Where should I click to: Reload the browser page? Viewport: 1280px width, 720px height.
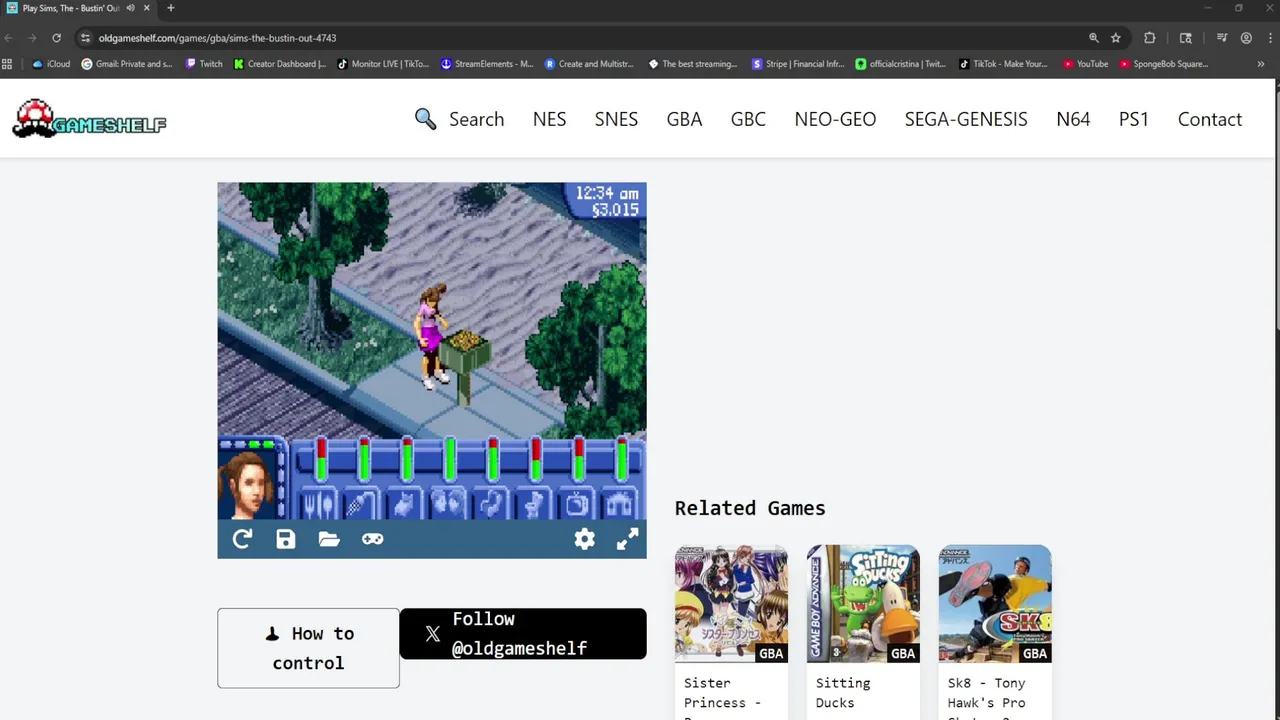[x=56, y=38]
